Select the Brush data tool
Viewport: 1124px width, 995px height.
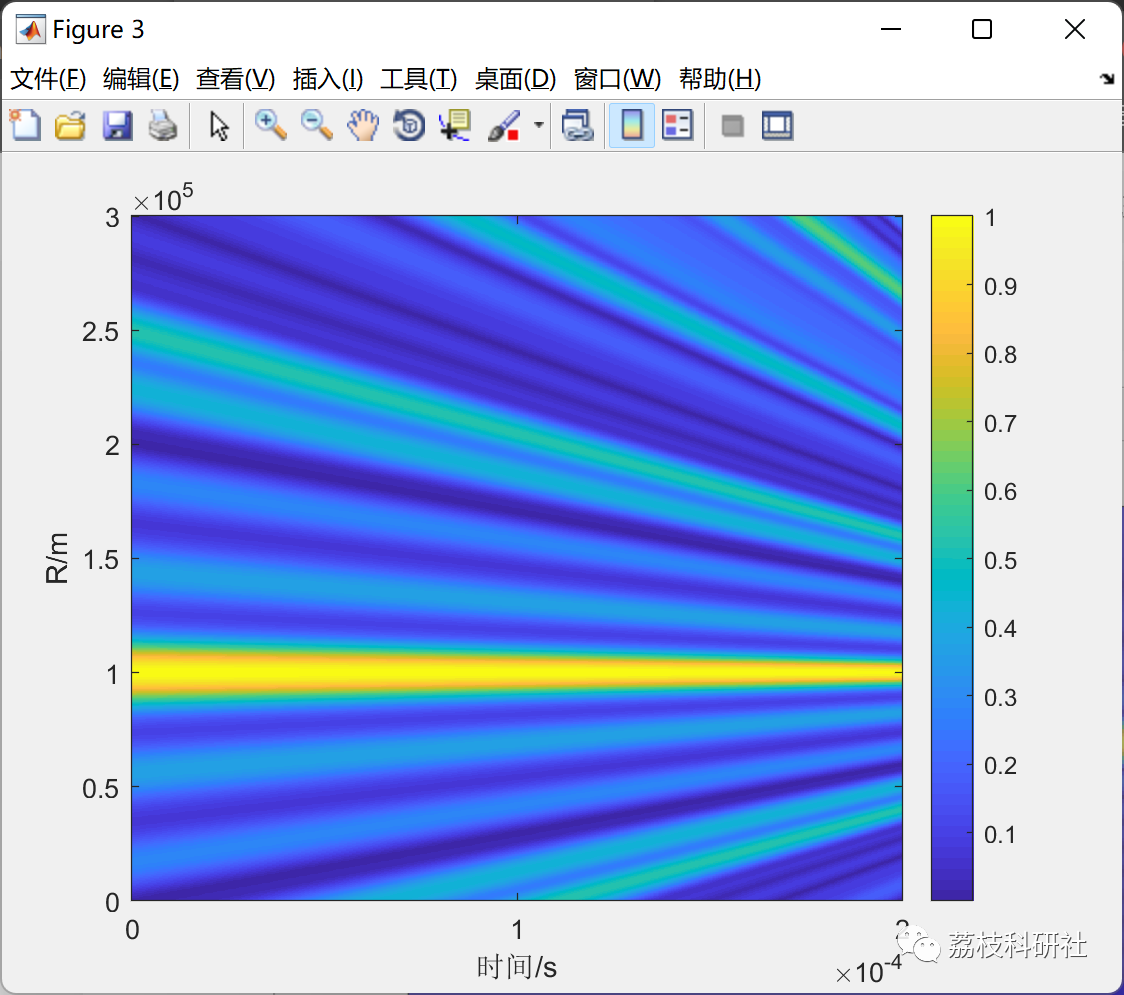coord(504,125)
